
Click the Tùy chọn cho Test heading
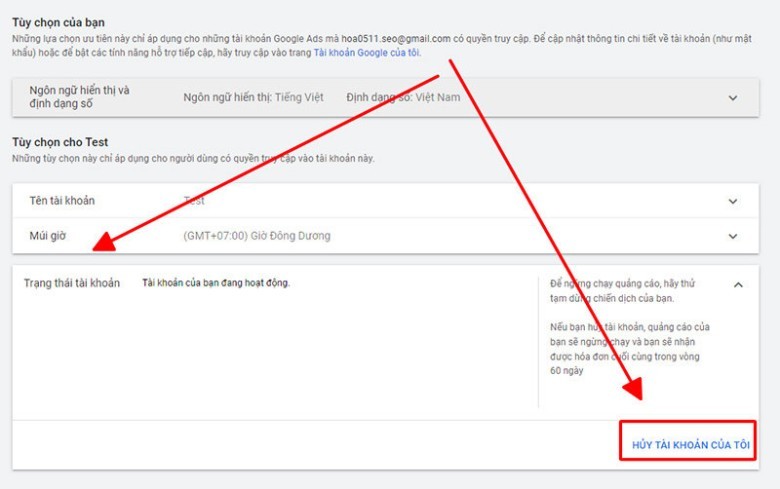click(60, 142)
